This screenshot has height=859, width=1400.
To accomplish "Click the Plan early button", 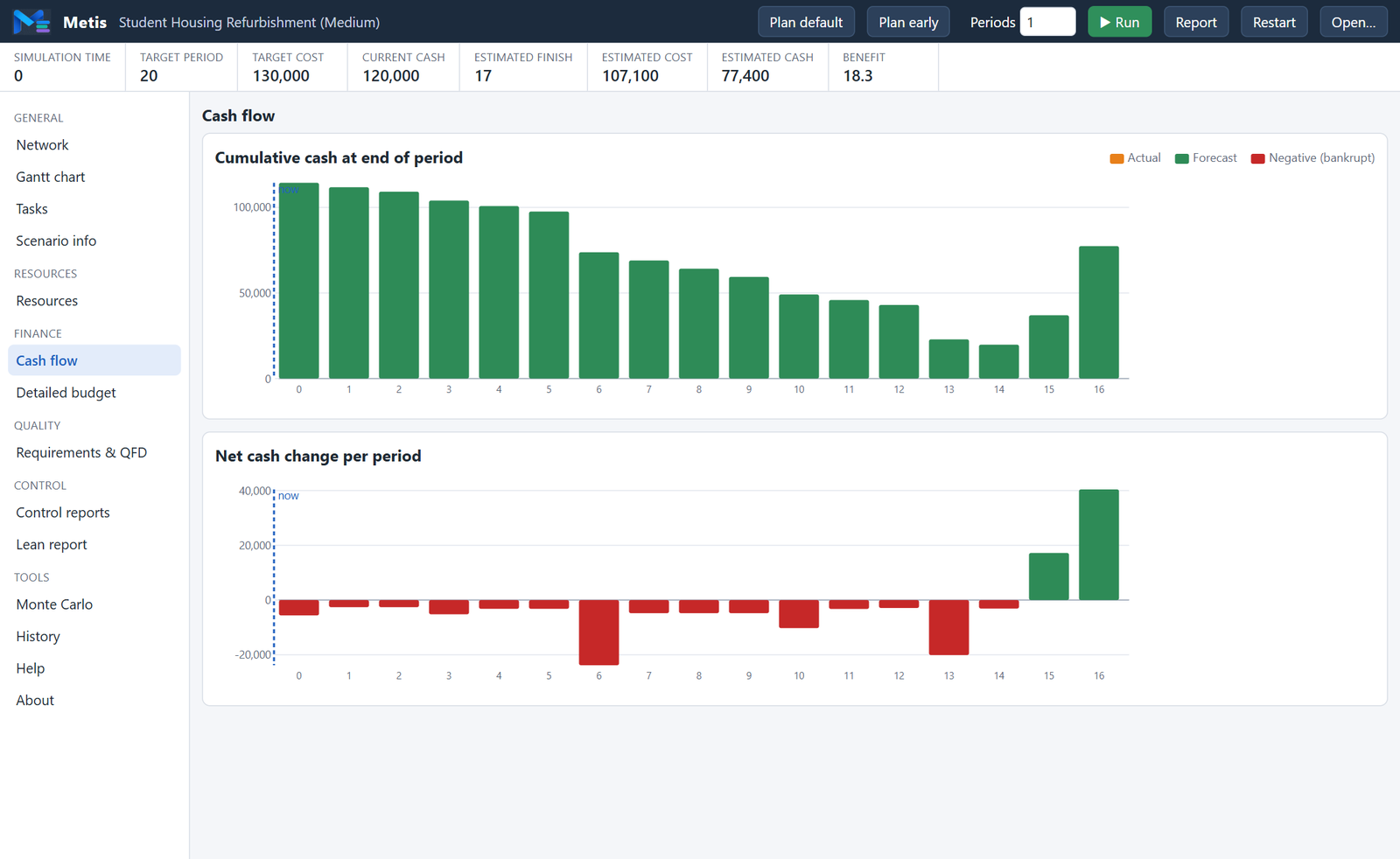I will [908, 22].
